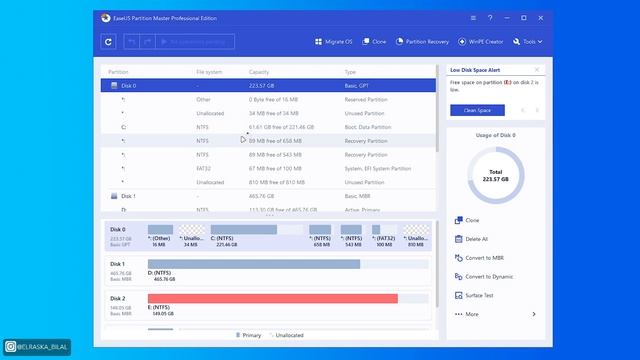The height and width of the screenshot is (360, 640).
Task: Click the Unallocated legend entry
Action: pos(286,335)
